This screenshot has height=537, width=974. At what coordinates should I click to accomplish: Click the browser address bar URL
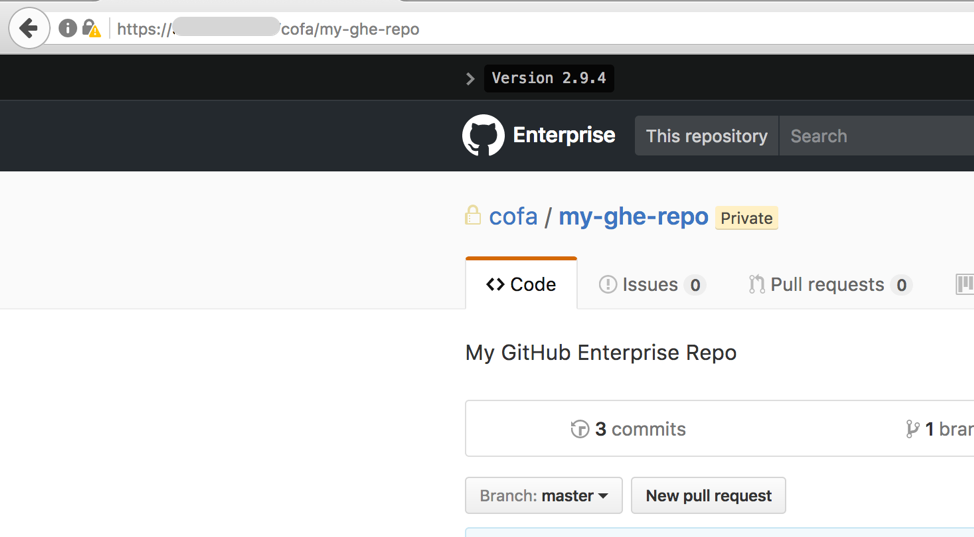pos(268,29)
